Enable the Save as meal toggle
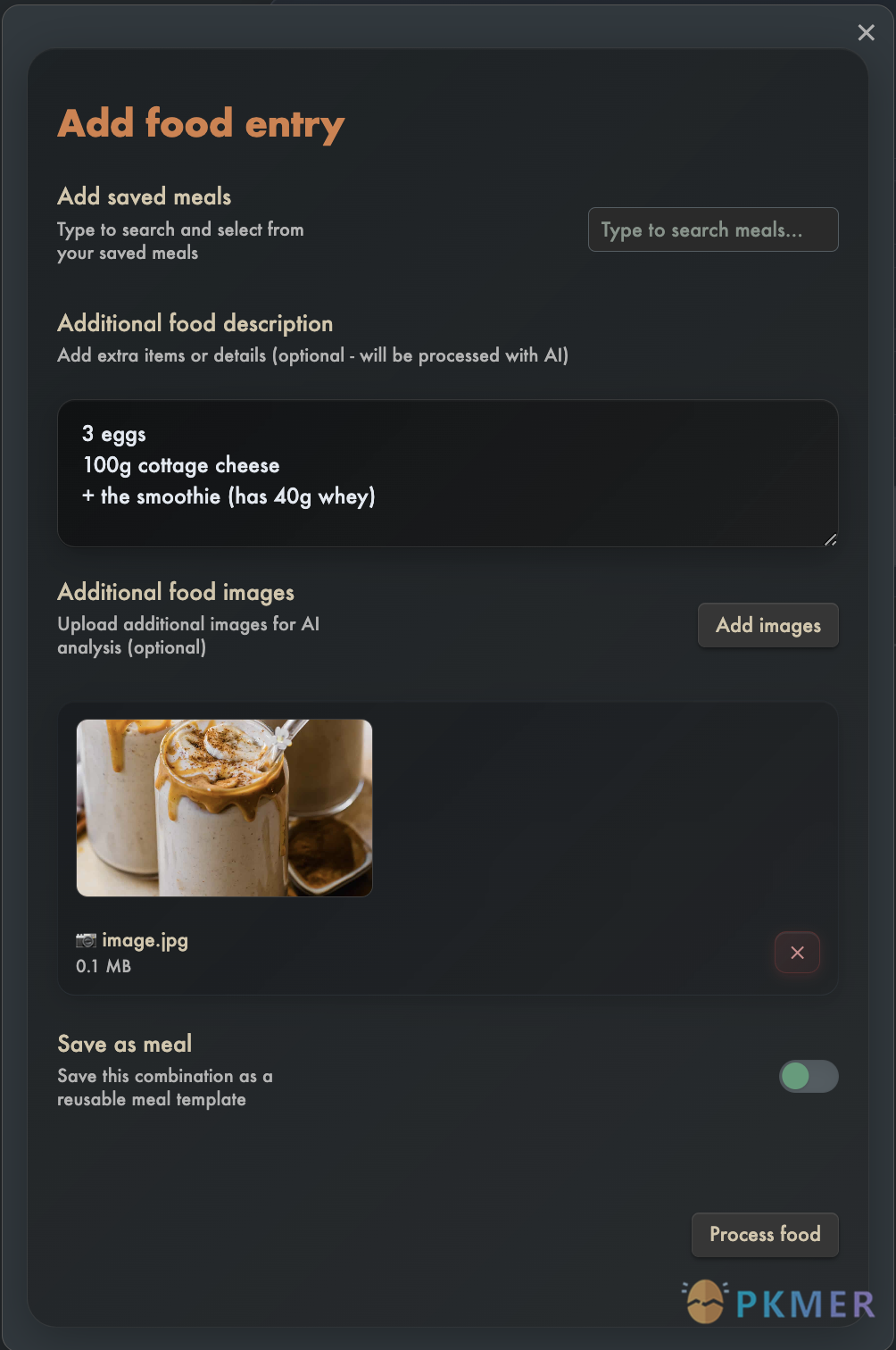This screenshot has height=1350, width=896. [x=808, y=1077]
